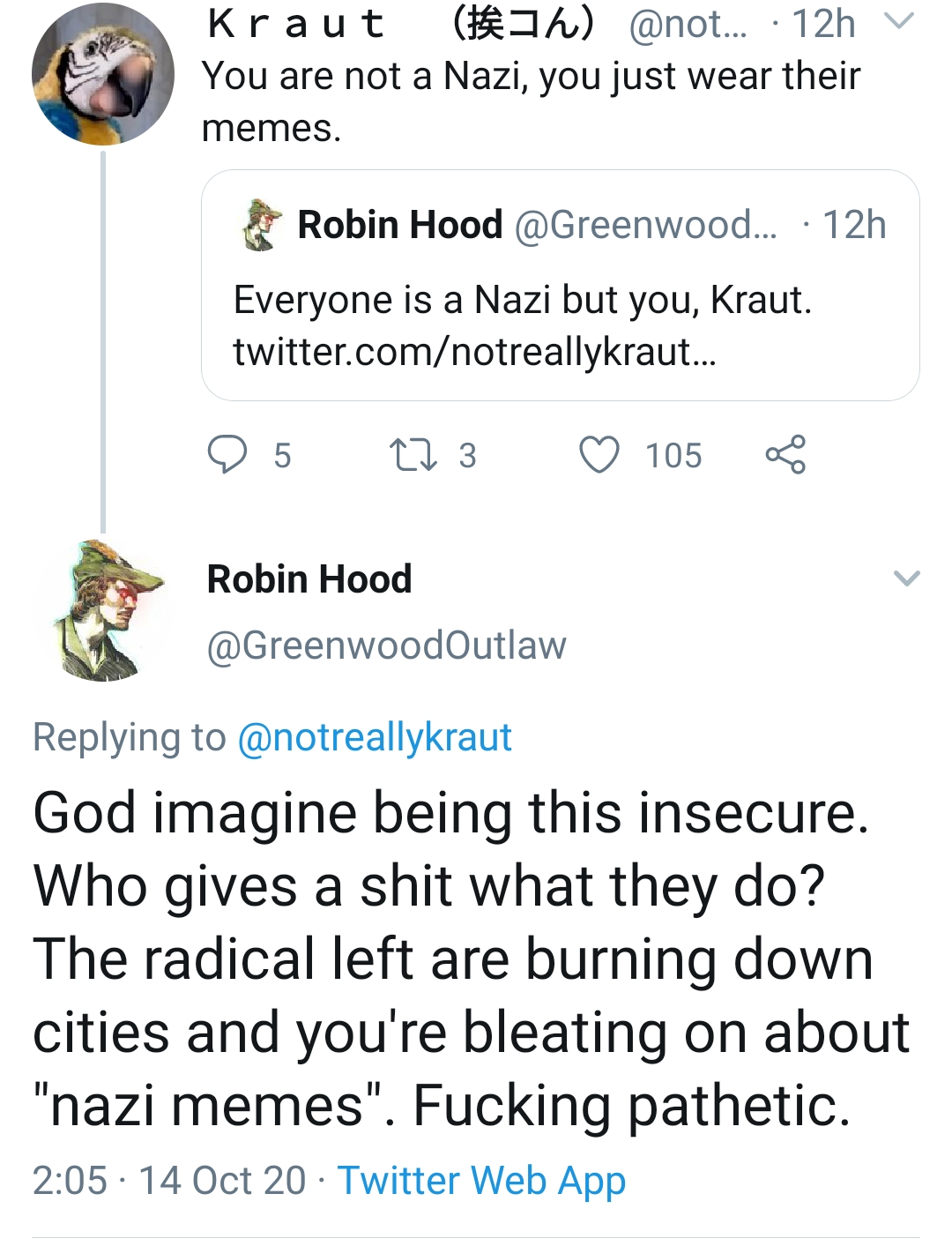Tap the 3 retweets count
Screen dimensions: 952x1246
[x=467, y=456]
